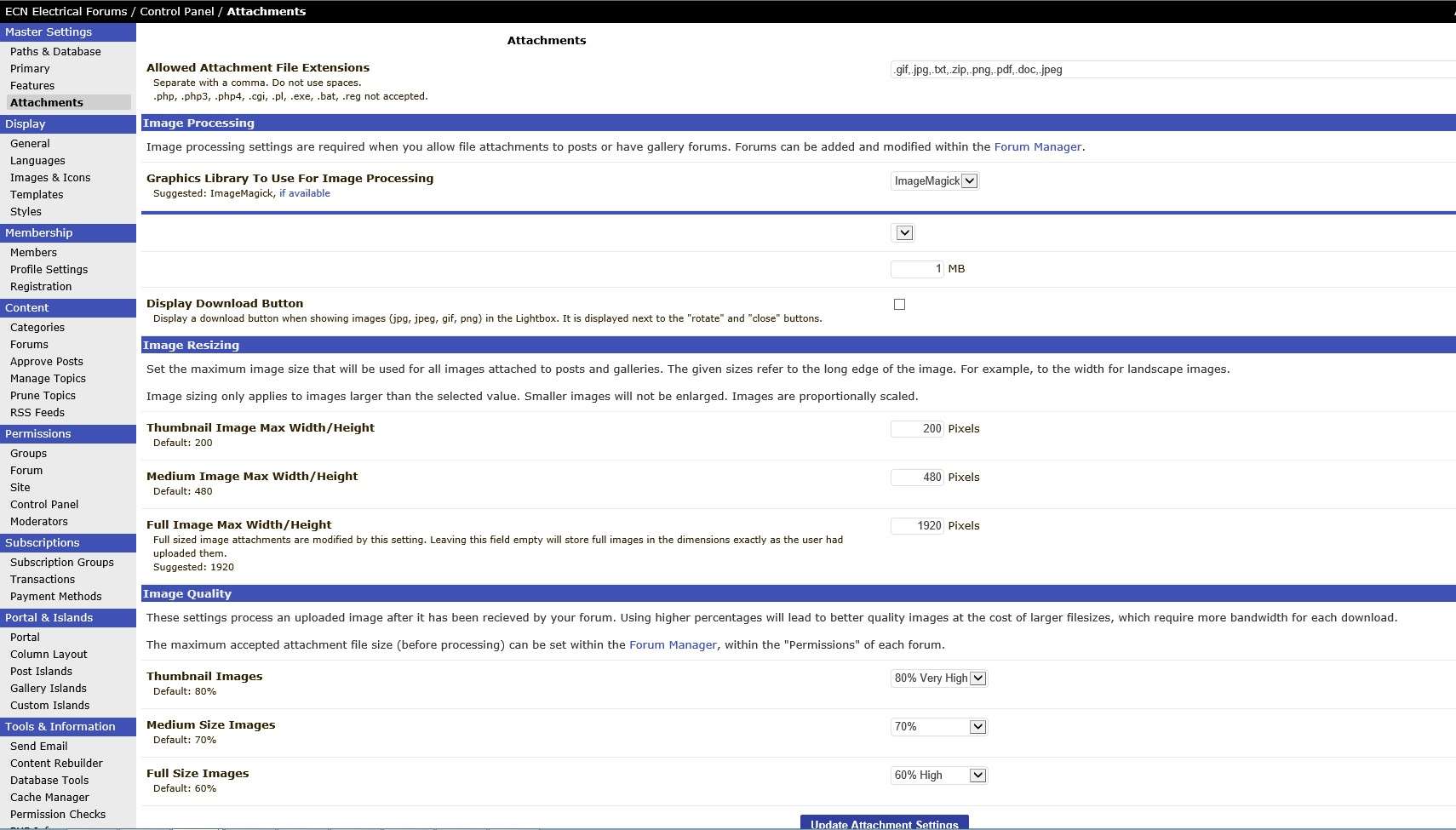Viewport: 1456px width, 830px height.
Task: Open the Profile Settings sidebar item
Action: [x=49, y=269]
